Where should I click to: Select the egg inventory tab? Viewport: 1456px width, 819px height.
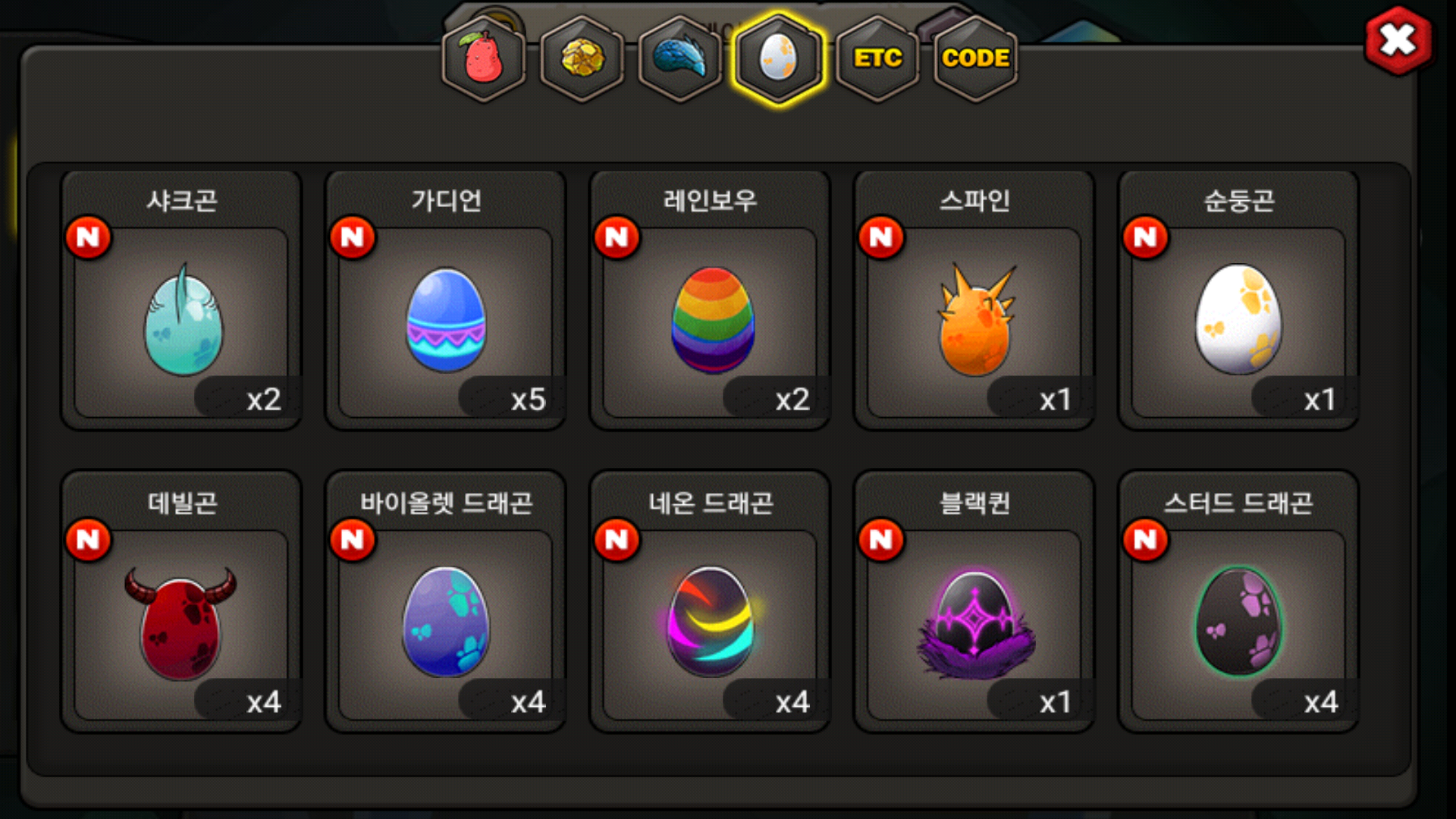coord(778,58)
